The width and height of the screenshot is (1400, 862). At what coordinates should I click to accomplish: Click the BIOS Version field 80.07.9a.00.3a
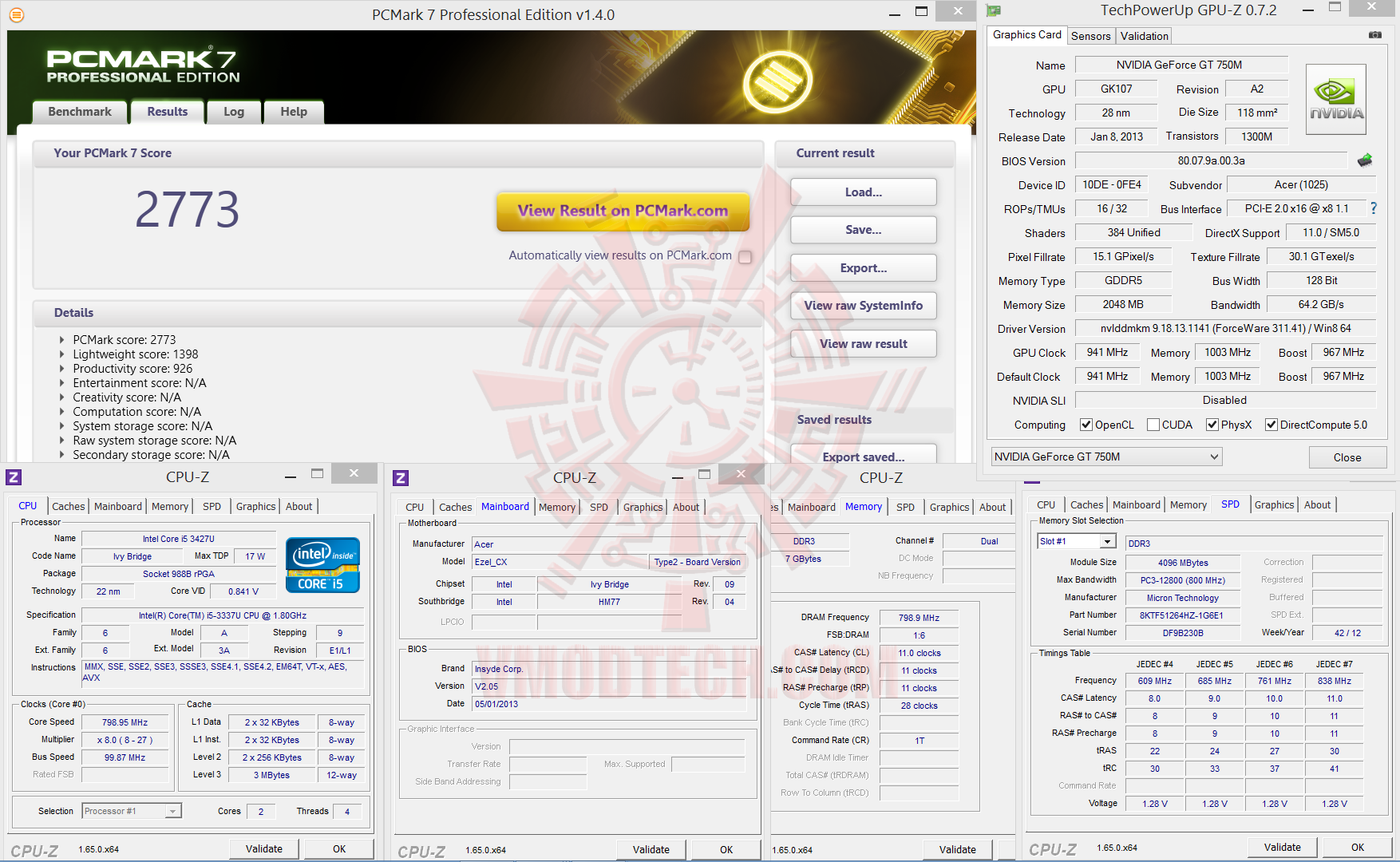pos(1211,160)
